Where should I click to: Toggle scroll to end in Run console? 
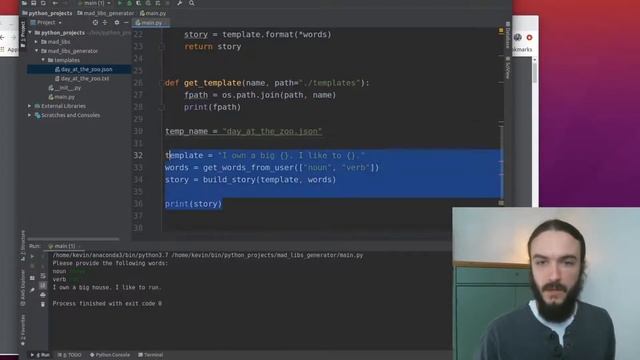click(x=43, y=285)
